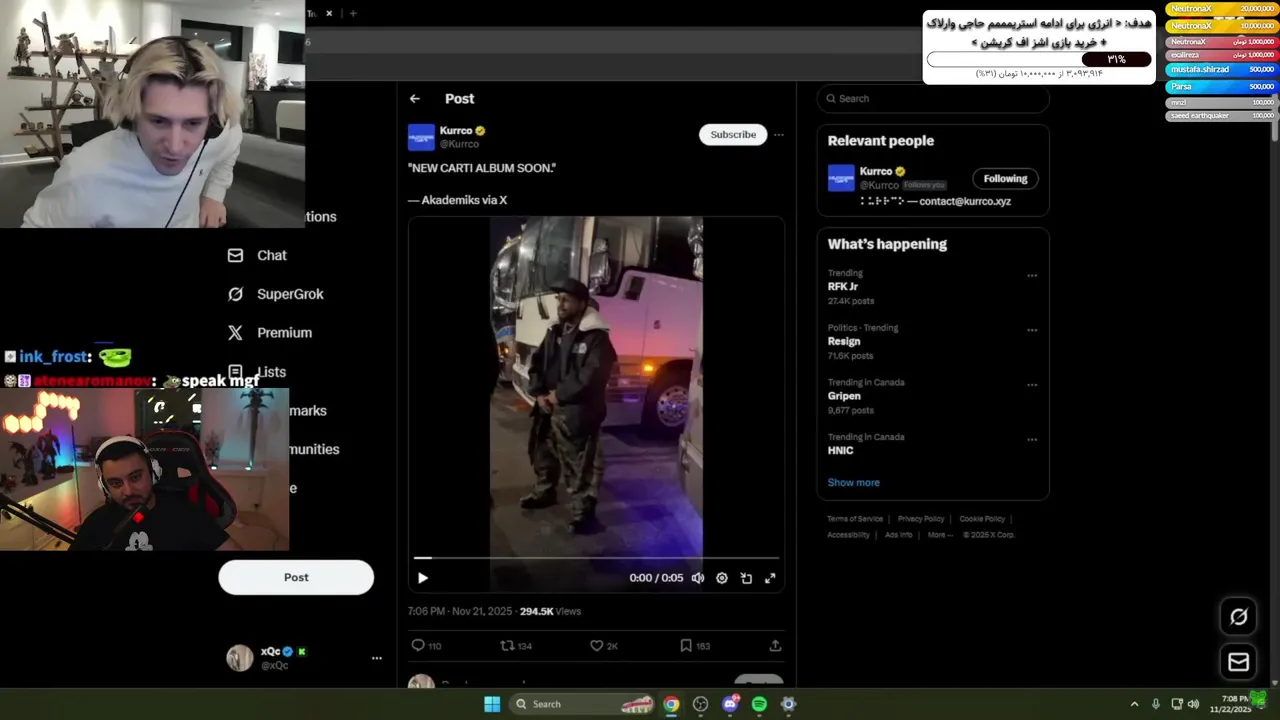Viewport: 1280px width, 720px height.
Task: Open Ads info footer link
Action: [x=898, y=535]
